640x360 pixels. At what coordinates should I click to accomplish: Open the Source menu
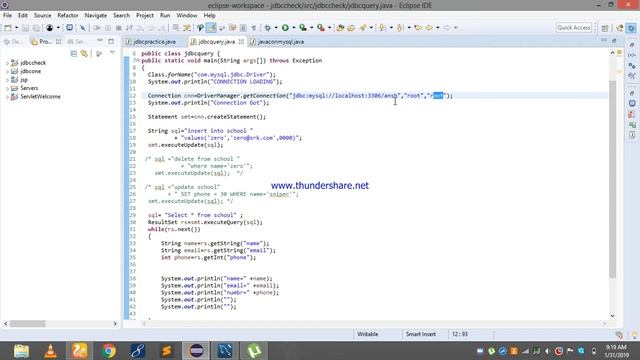coord(42,16)
